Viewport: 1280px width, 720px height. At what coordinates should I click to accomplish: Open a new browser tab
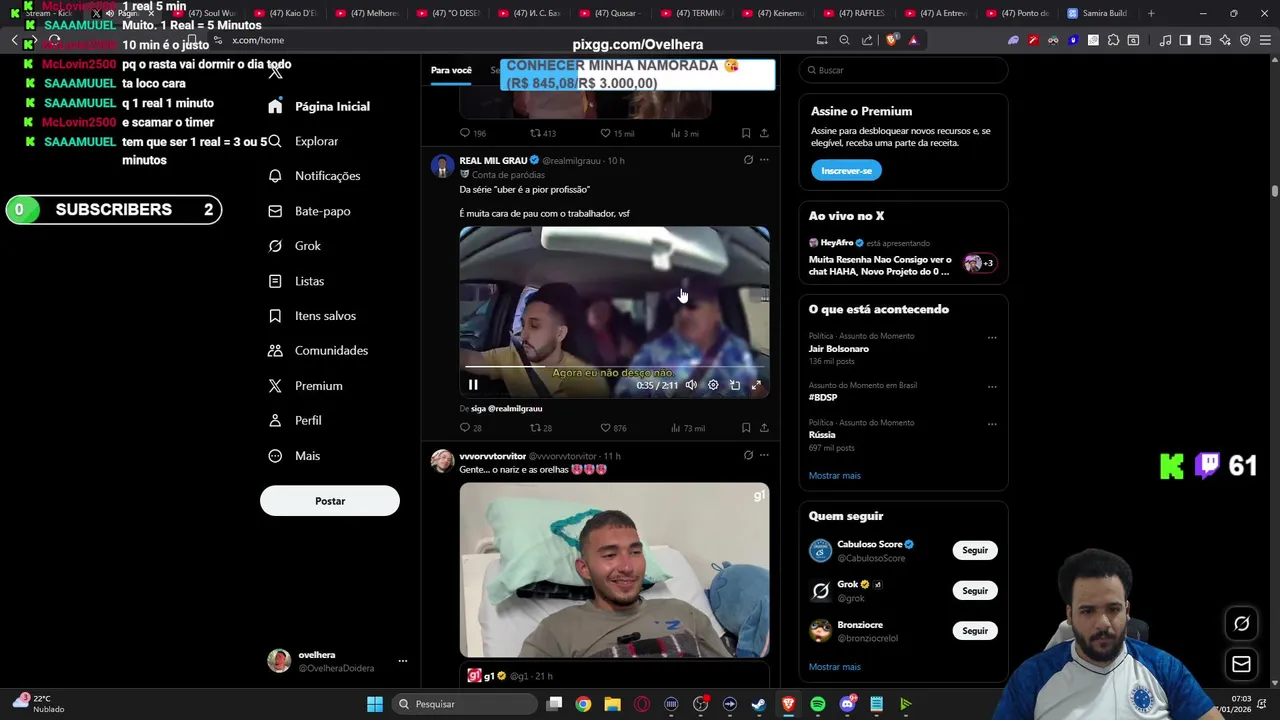click(x=1151, y=13)
